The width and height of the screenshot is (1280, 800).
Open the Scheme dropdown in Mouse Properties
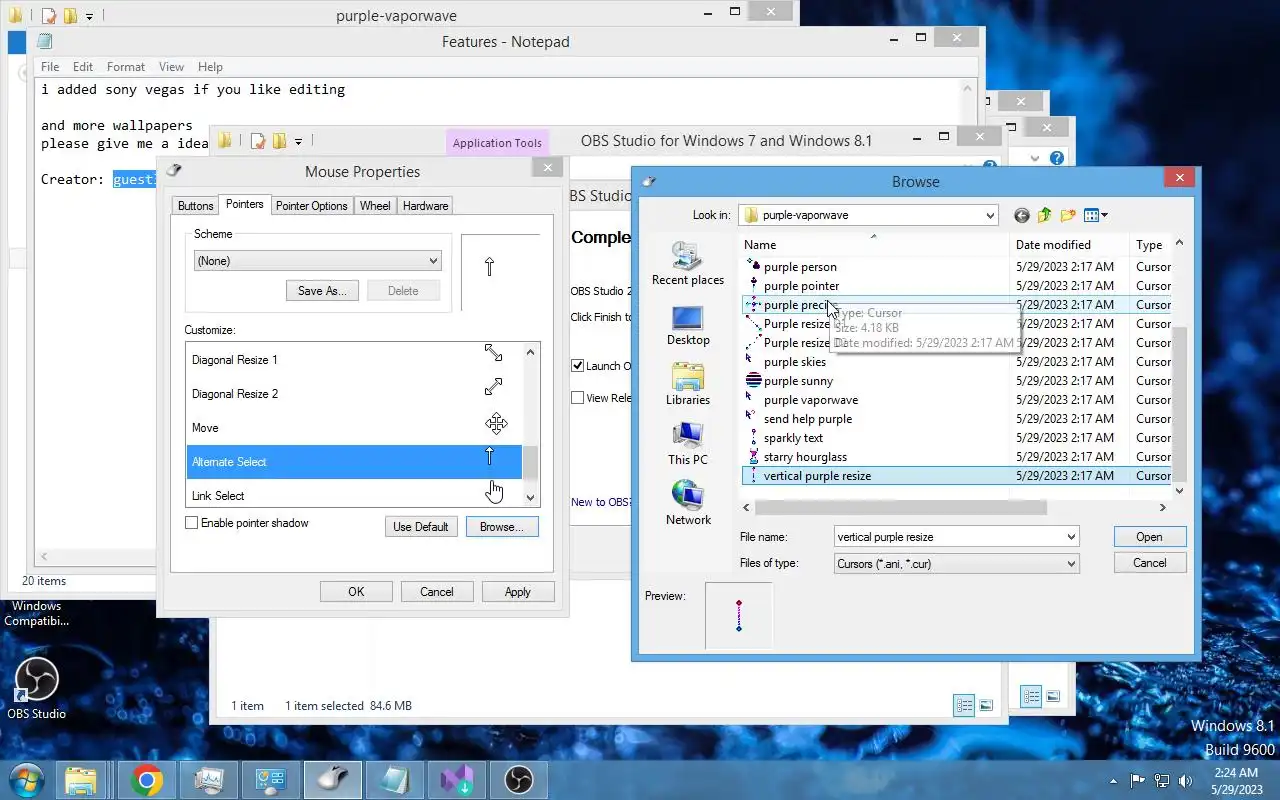(317, 261)
